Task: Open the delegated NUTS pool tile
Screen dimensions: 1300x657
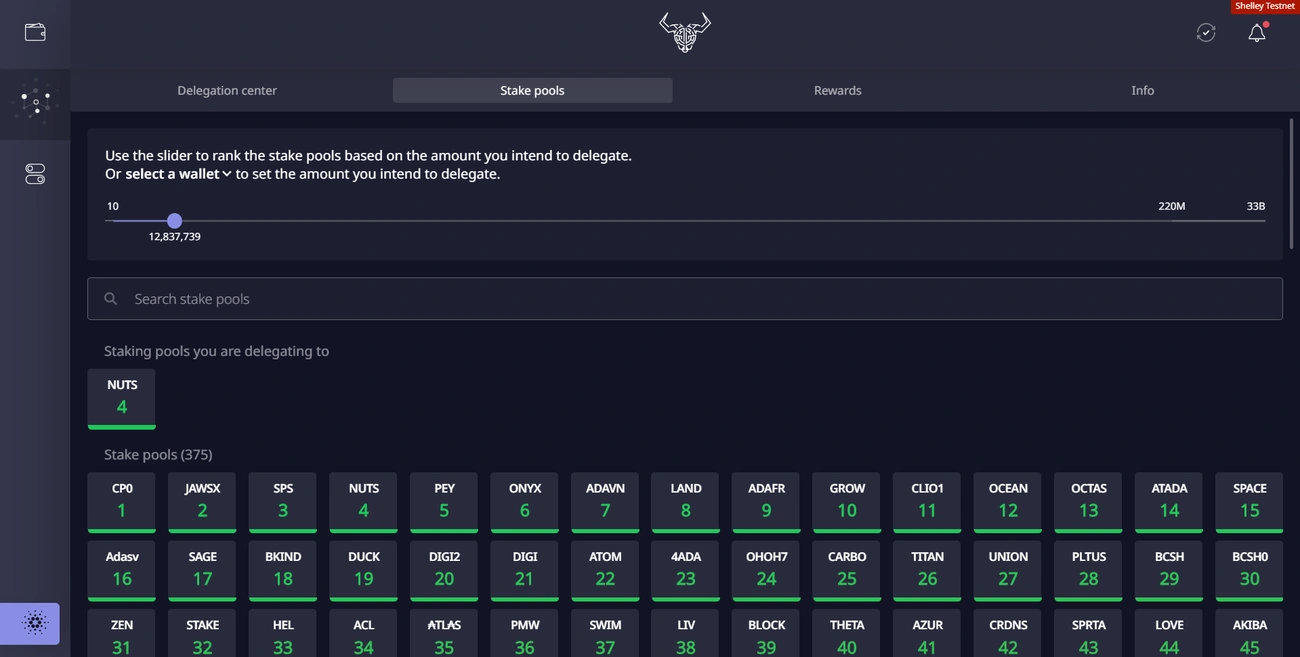Action: [121, 397]
